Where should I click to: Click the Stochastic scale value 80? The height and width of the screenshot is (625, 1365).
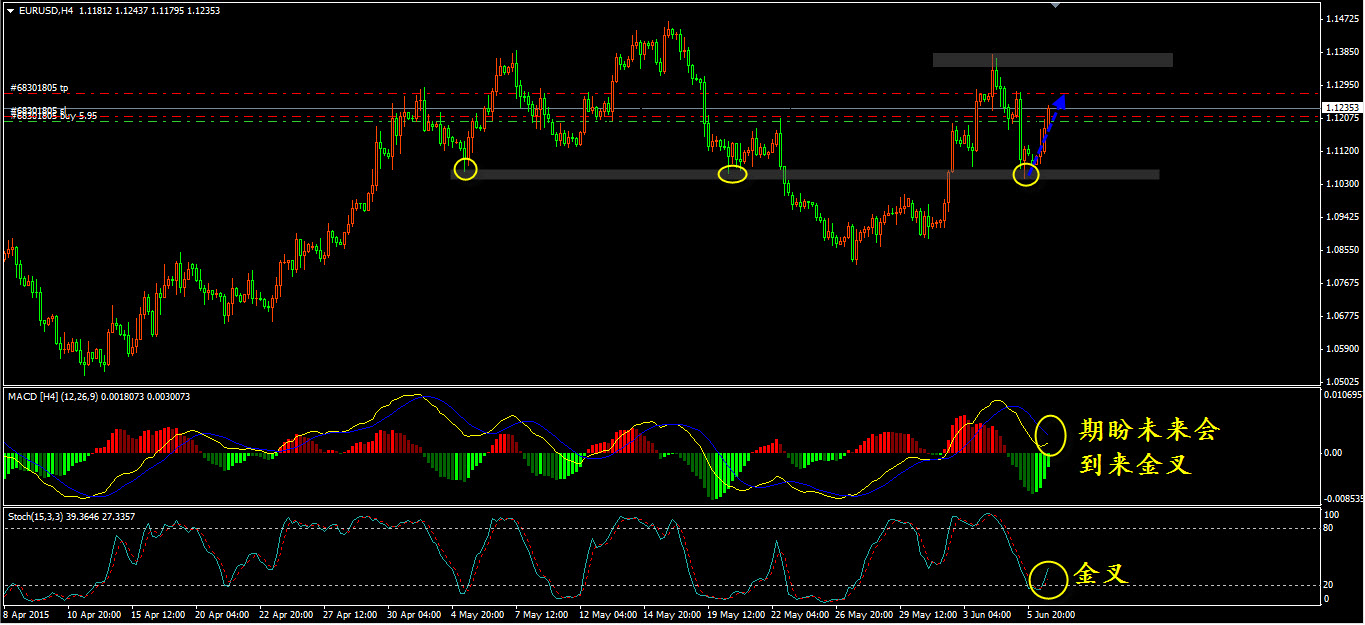pos(1329,528)
